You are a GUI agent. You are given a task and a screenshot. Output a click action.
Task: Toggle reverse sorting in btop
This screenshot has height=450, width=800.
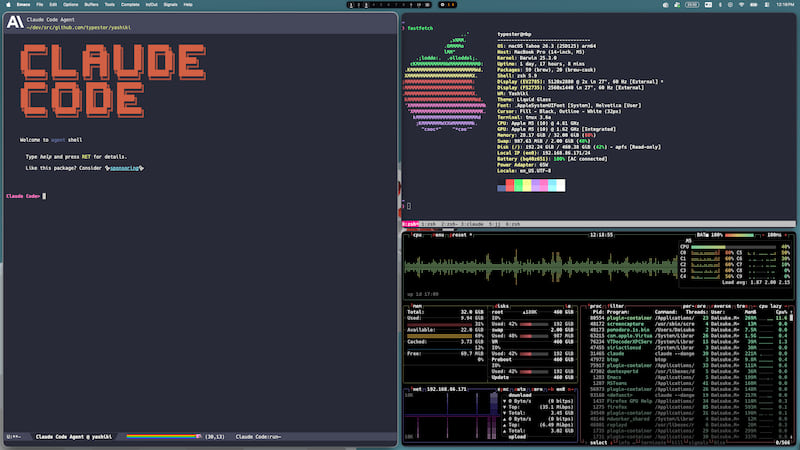pyautogui.click(x=722, y=306)
